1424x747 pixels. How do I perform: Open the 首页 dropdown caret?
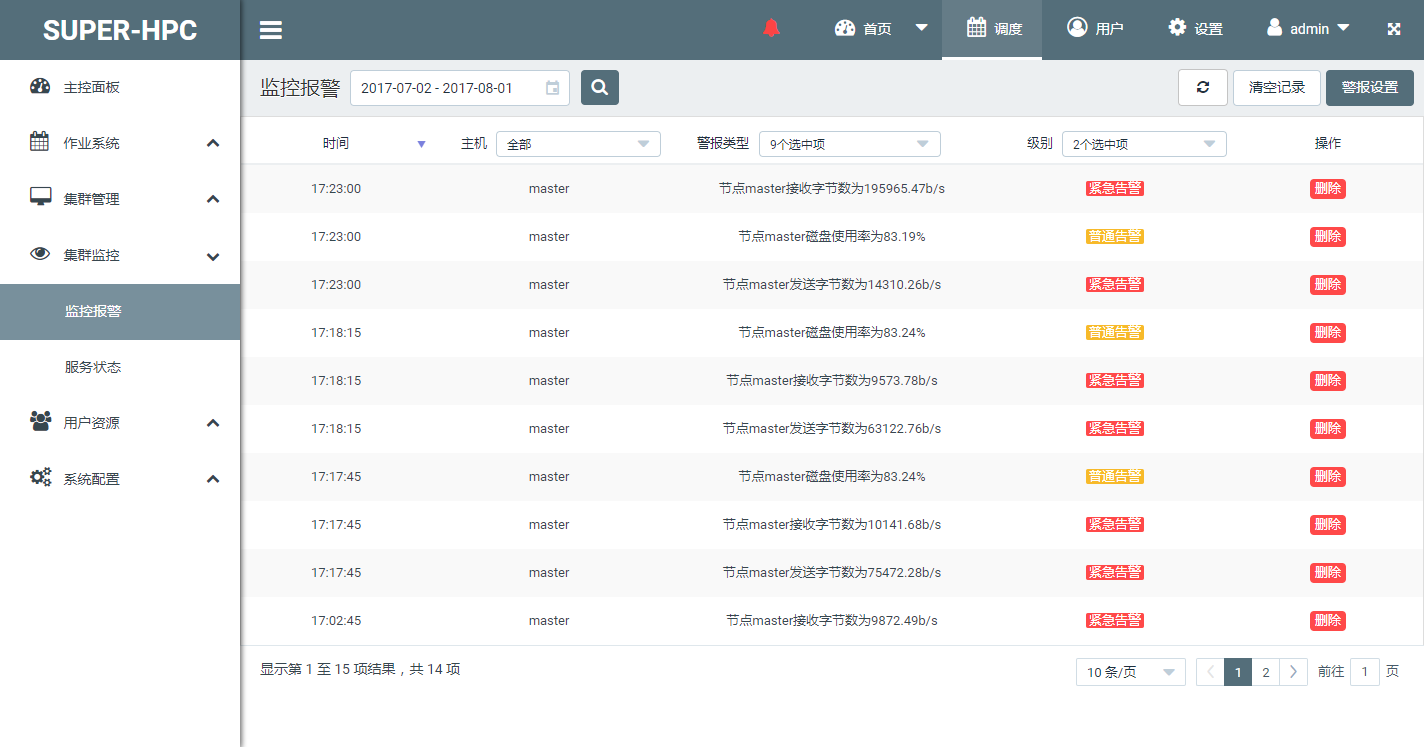922,28
